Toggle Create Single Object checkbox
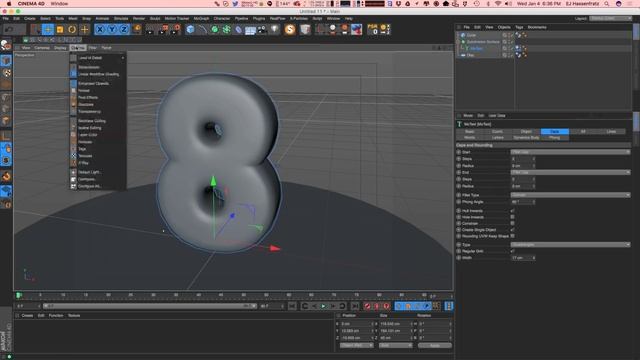 coord(513,230)
